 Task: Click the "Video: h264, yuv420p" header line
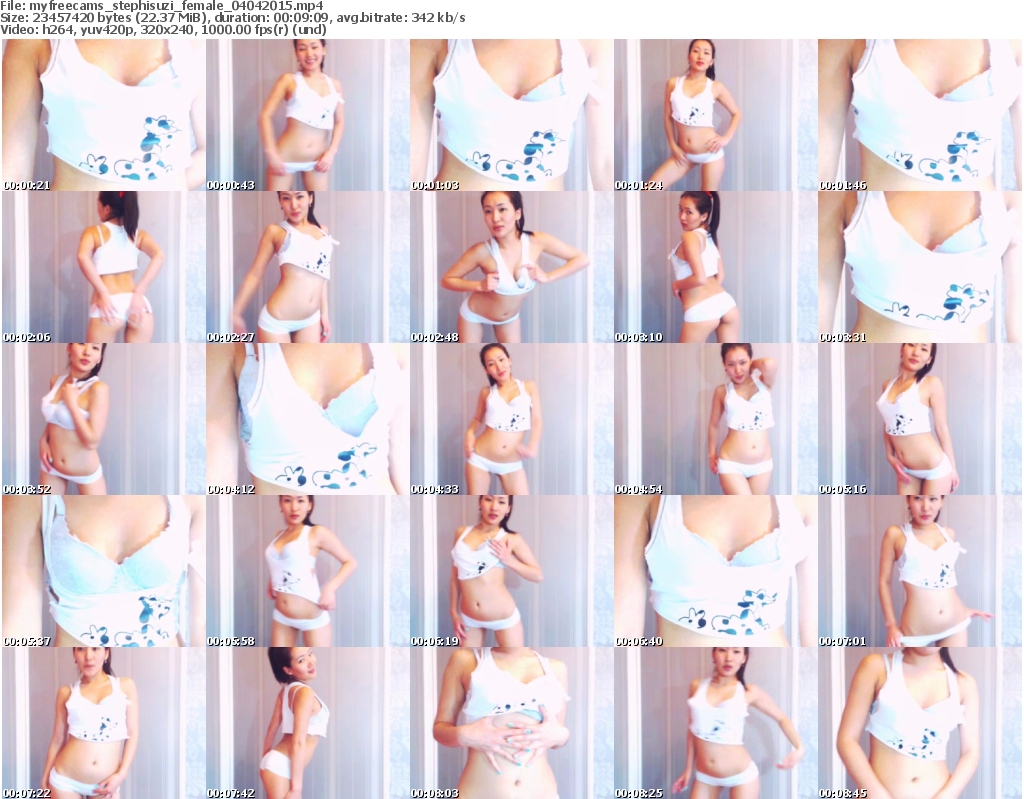point(164,29)
